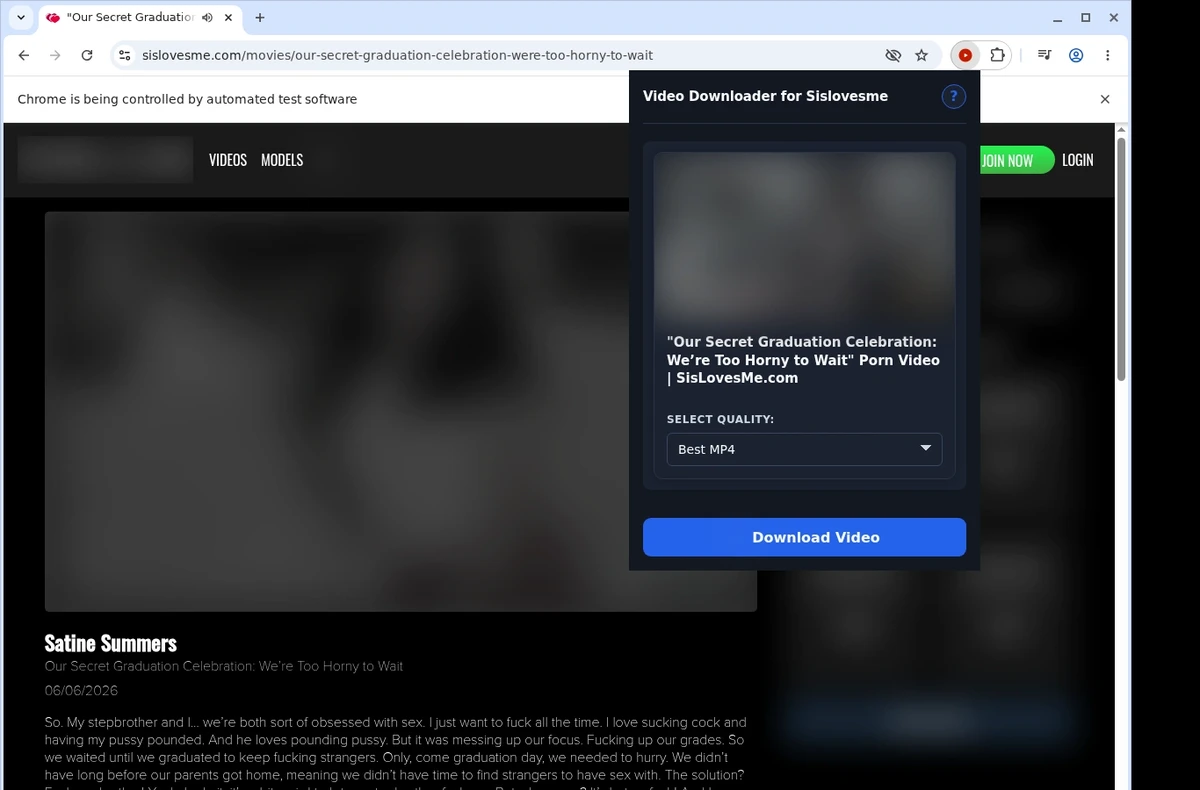The height and width of the screenshot is (790, 1200).
Task: Bookmark this page with the star icon
Action: (922, 56)
